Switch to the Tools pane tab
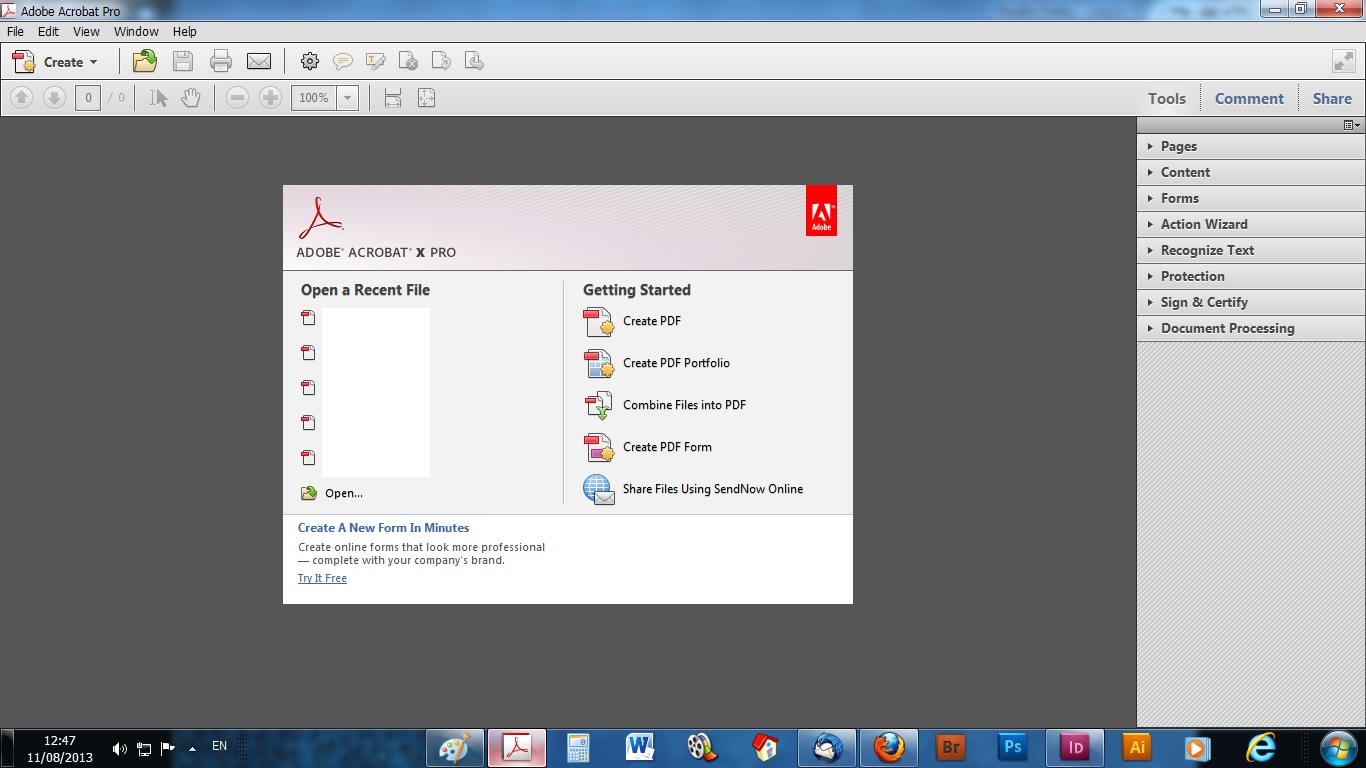1366x768 pixels. tap(1167, 98)
